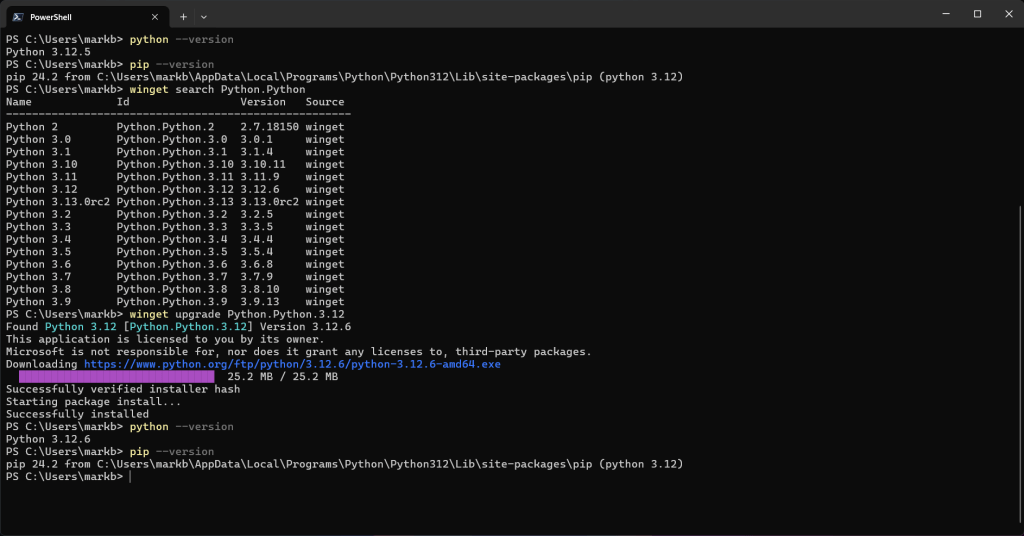This screenshot has width=1024, height=536.
Task: Click 'Successfully verified installer hash' text
Action: (x=123, y=389)
